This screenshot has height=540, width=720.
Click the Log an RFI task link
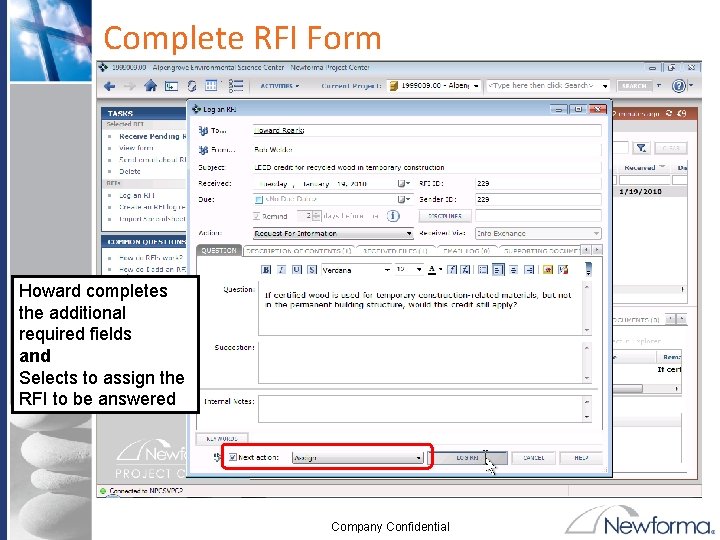(x=137, y=195)
